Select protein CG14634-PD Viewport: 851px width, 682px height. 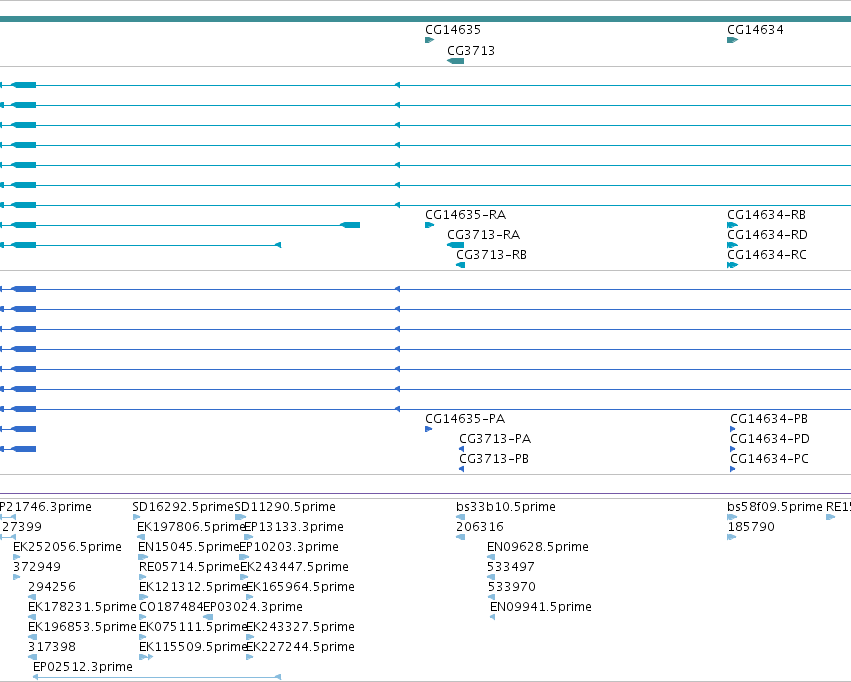click(x=770, y=439)
